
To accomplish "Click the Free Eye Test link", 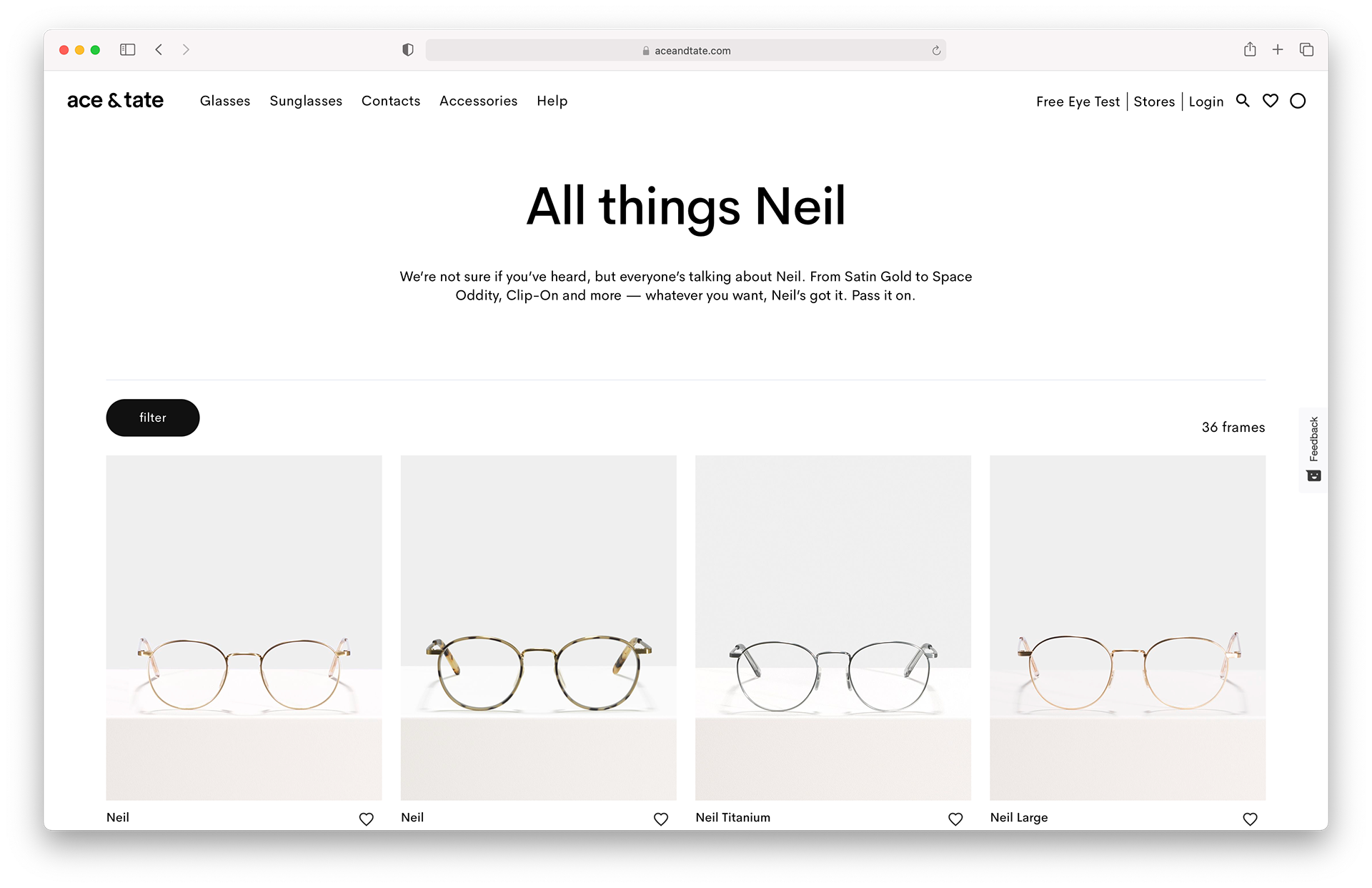I will (x=1078, y=102).
